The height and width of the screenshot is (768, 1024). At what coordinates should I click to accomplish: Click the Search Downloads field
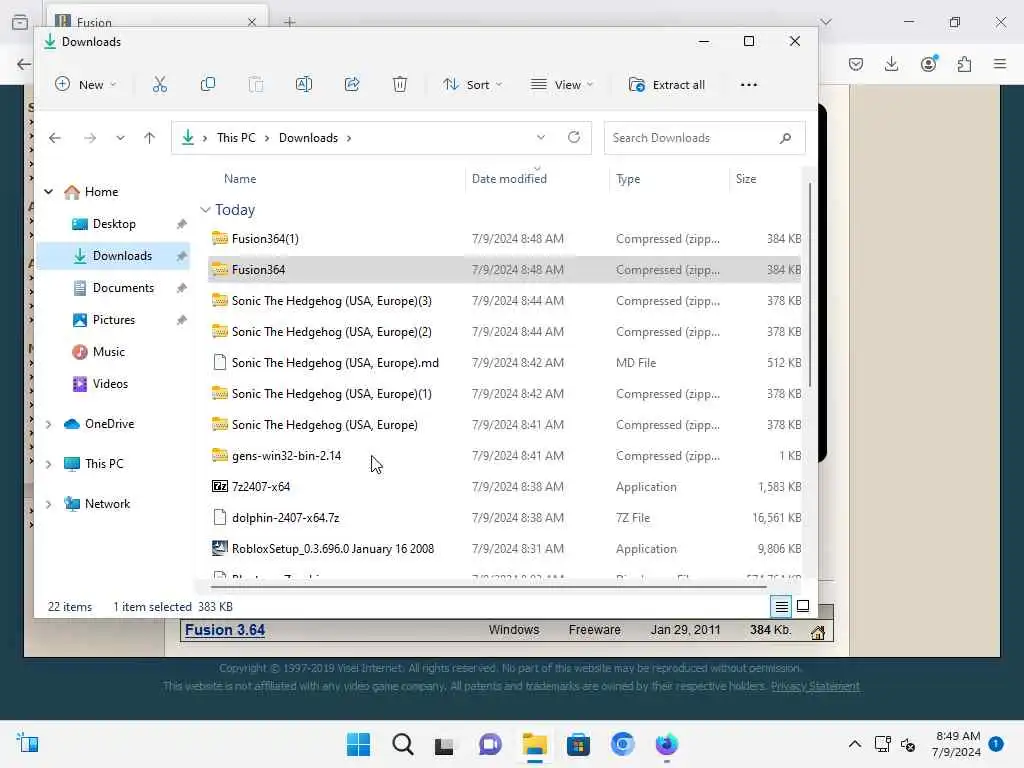[704, 138]
